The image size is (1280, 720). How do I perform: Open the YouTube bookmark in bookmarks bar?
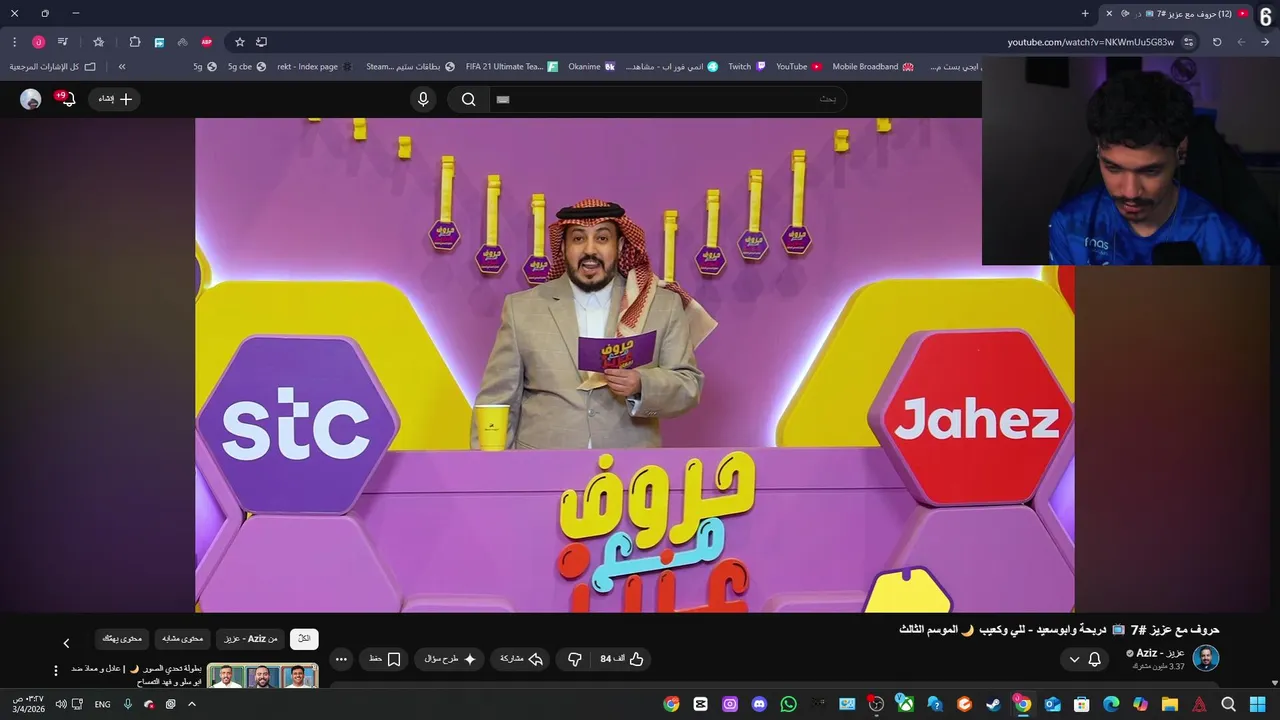click(798, 67)
